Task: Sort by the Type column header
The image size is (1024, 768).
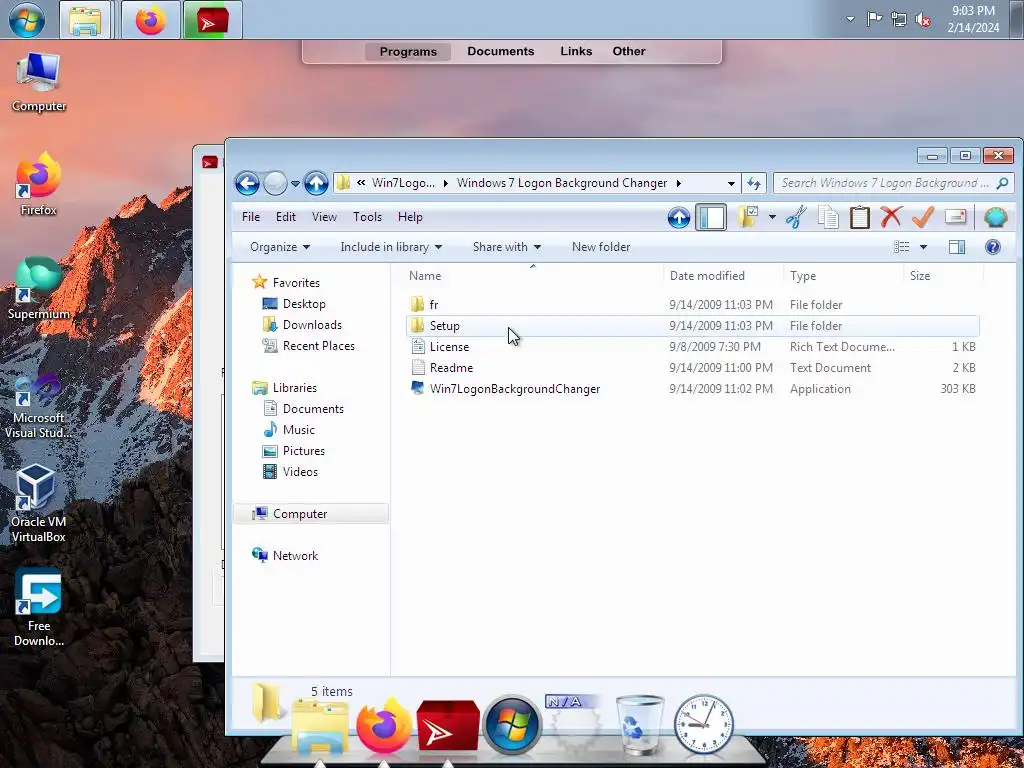Action: 843,276
